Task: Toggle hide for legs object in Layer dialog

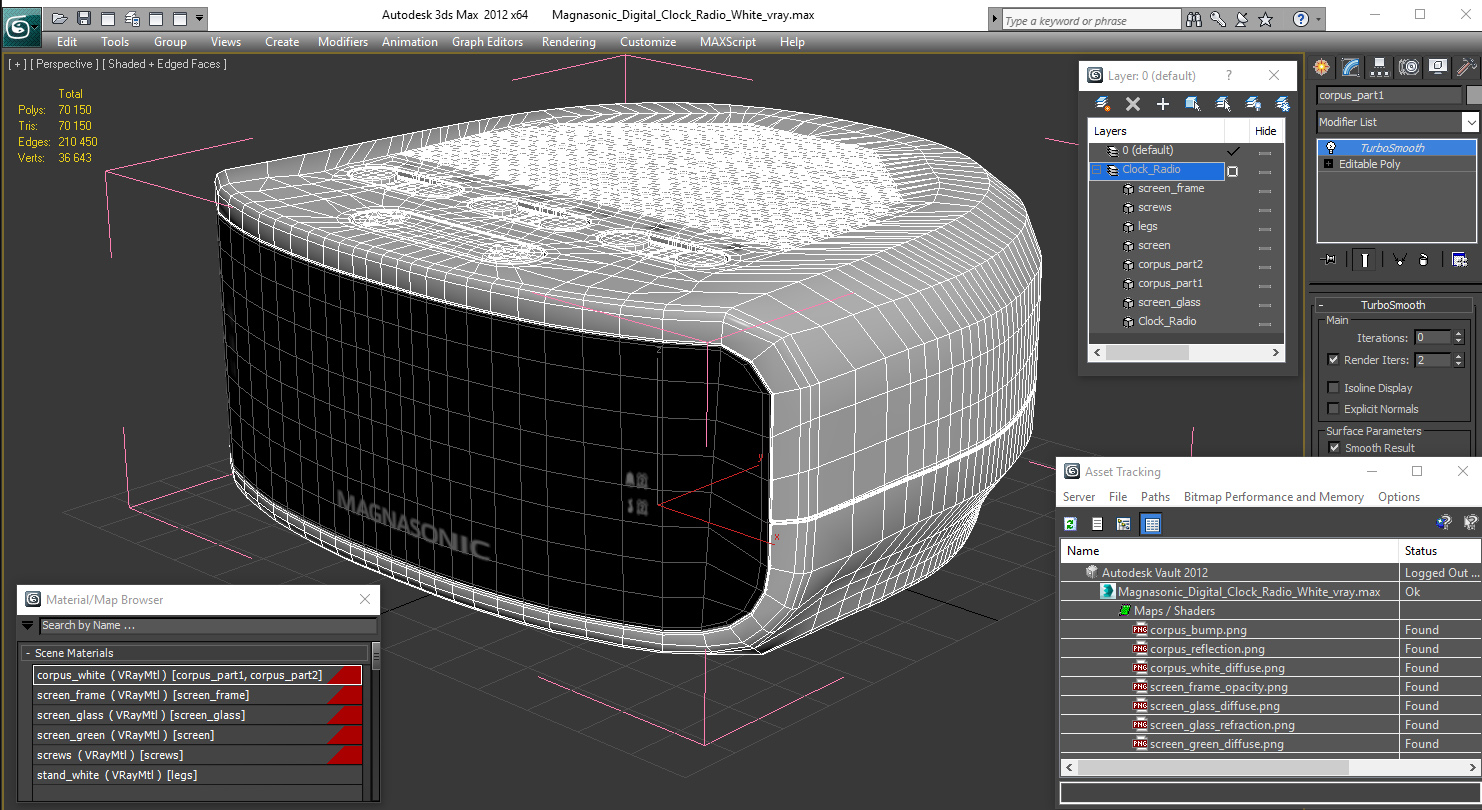Action: click(x=1265, y=227)
